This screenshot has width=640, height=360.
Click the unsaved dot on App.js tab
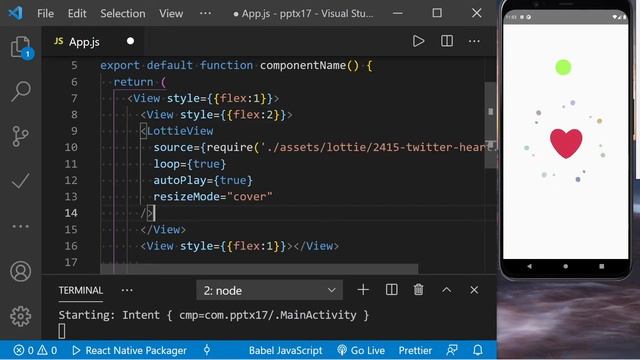(130, 41)
